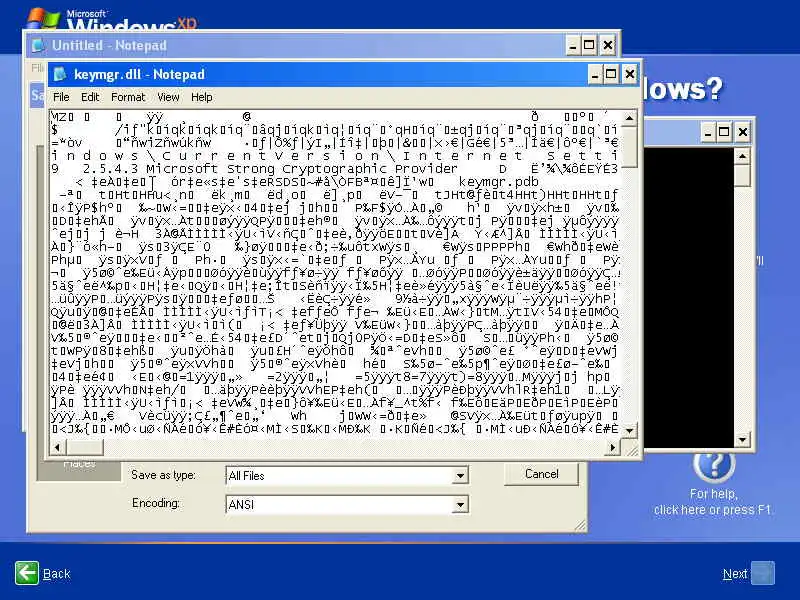Click the horizontal scrollbar thumb in keymgr.dll Notepad
800x600 pixels.
[84, 447]
